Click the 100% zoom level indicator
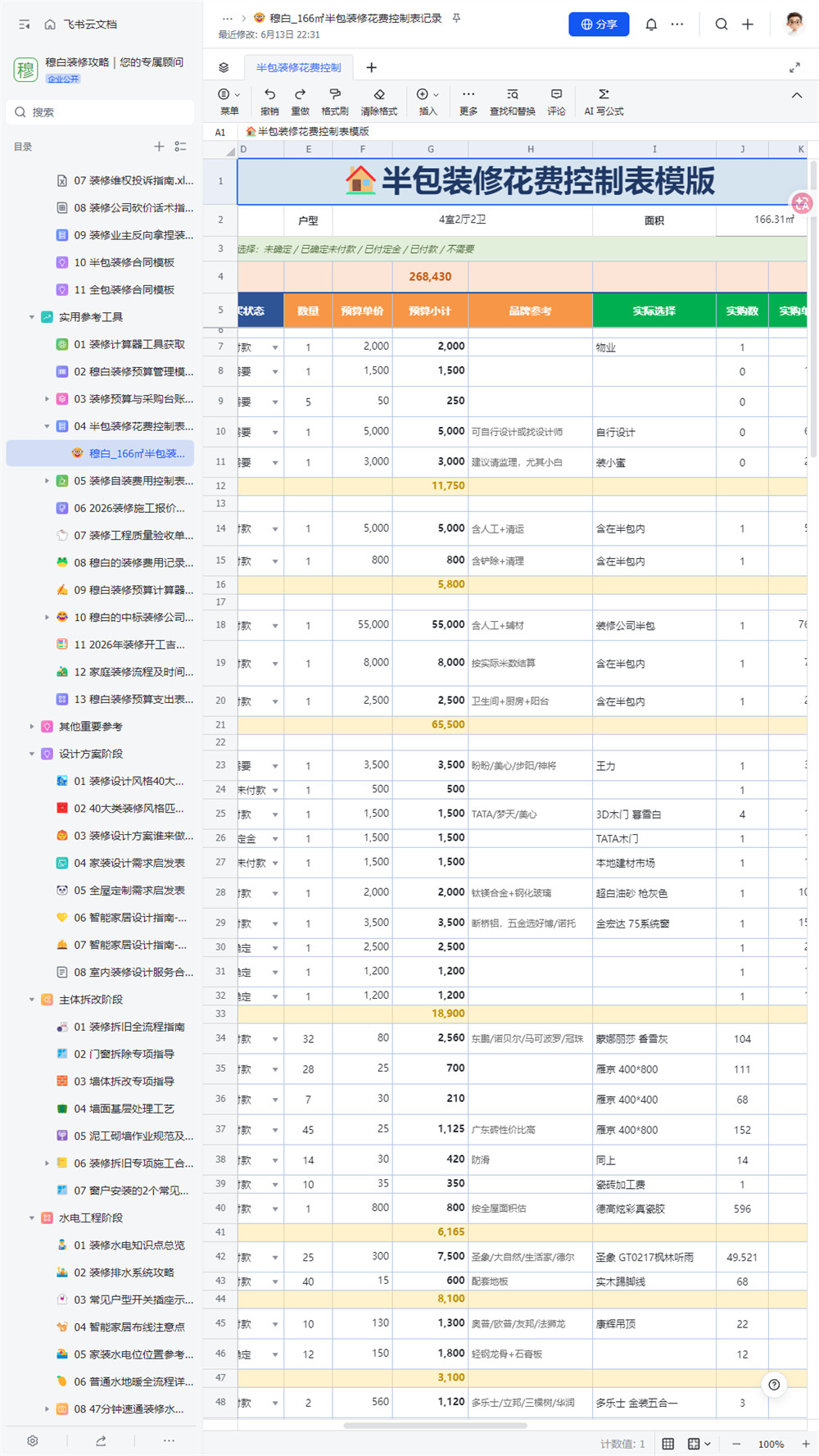This screenshot has width=819, height=1456. pos(771,1444)
